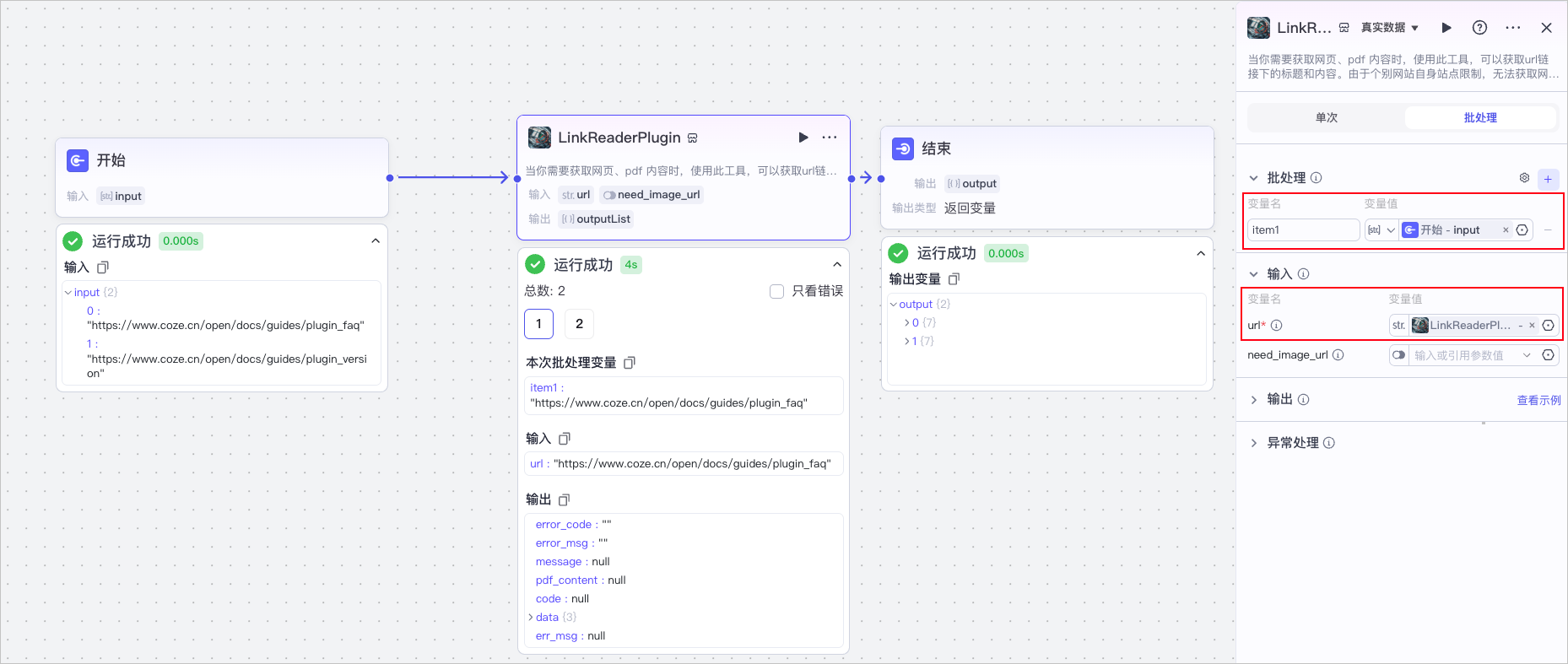Close the LinkReader side panel
This screenshot has height=664, width=1568.
1546,28
